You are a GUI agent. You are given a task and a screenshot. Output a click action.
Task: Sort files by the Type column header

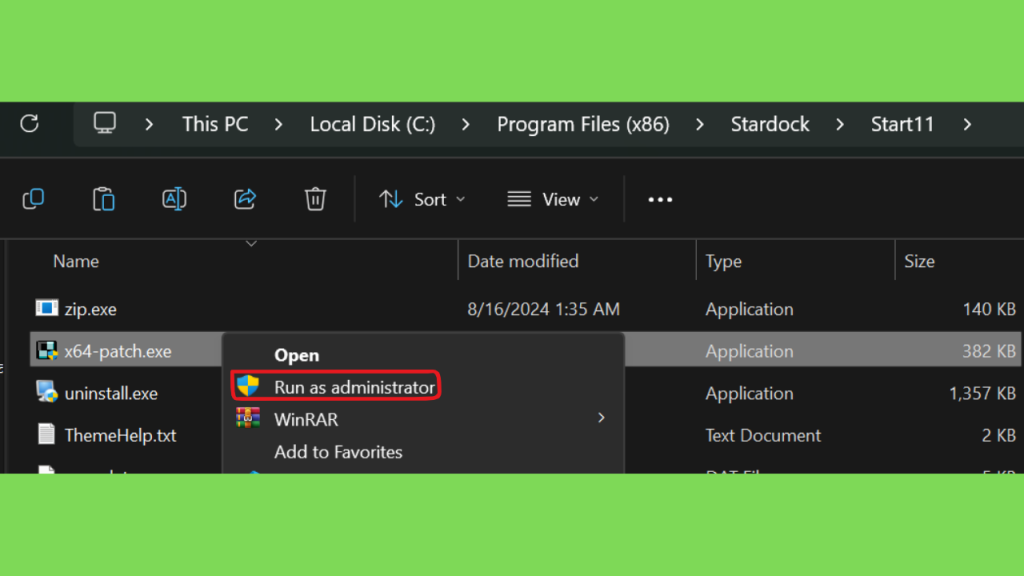(x=724, y=262)
